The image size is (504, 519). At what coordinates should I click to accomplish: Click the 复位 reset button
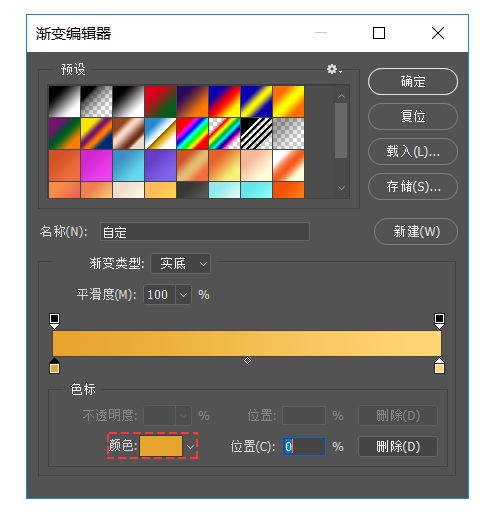click(x=413, y=117)
